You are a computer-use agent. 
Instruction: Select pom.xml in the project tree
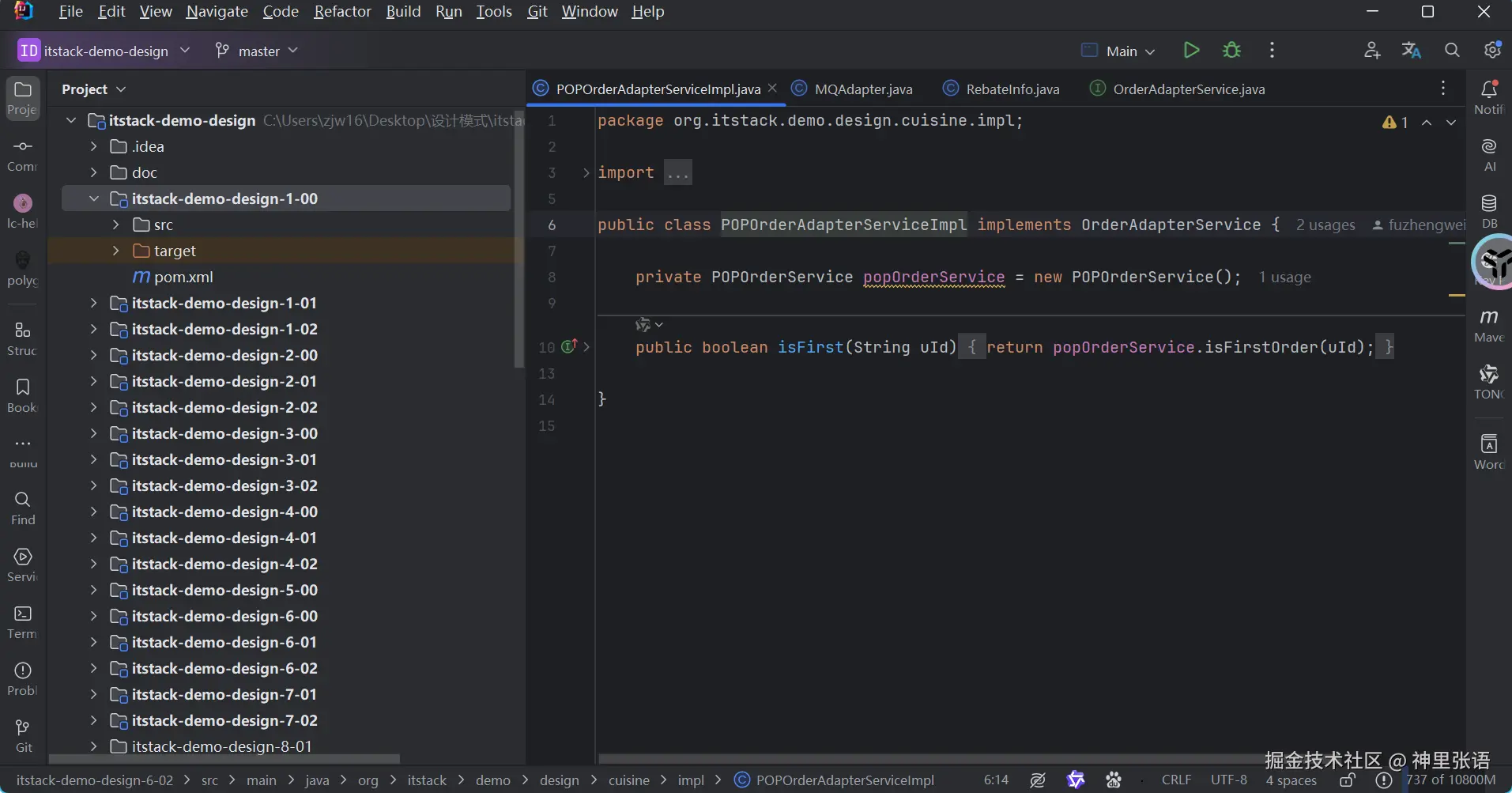click(x=183, y=278)
